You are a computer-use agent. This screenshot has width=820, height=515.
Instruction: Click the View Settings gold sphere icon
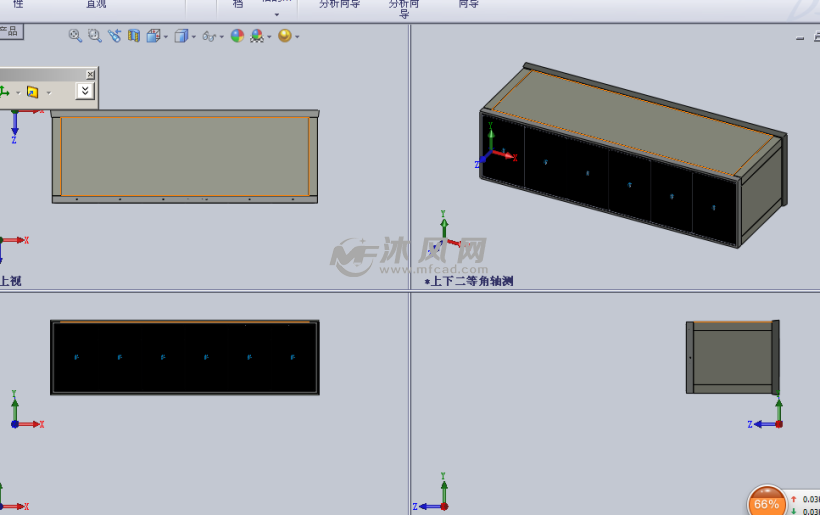284,36
